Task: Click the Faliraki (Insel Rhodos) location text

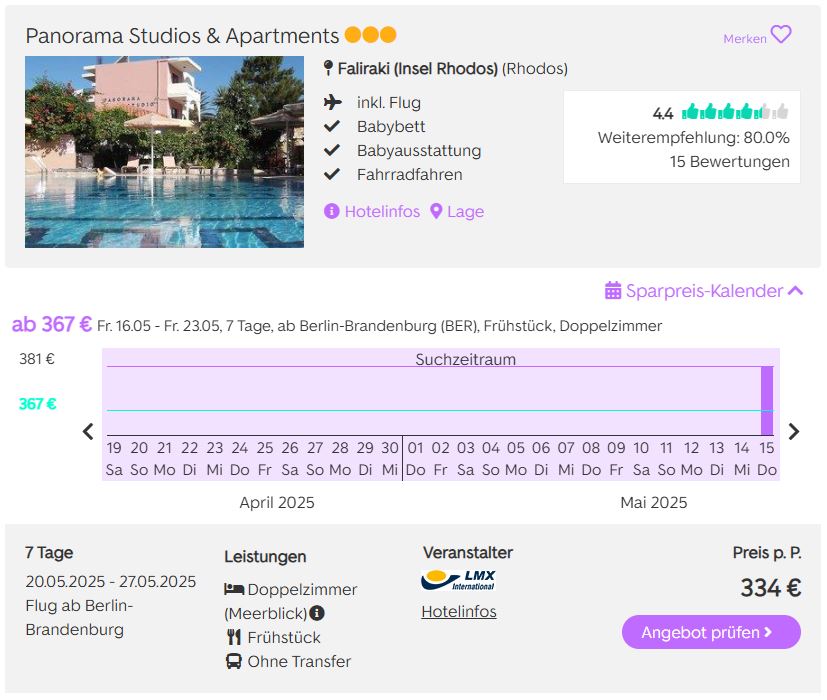Action: 418,69
